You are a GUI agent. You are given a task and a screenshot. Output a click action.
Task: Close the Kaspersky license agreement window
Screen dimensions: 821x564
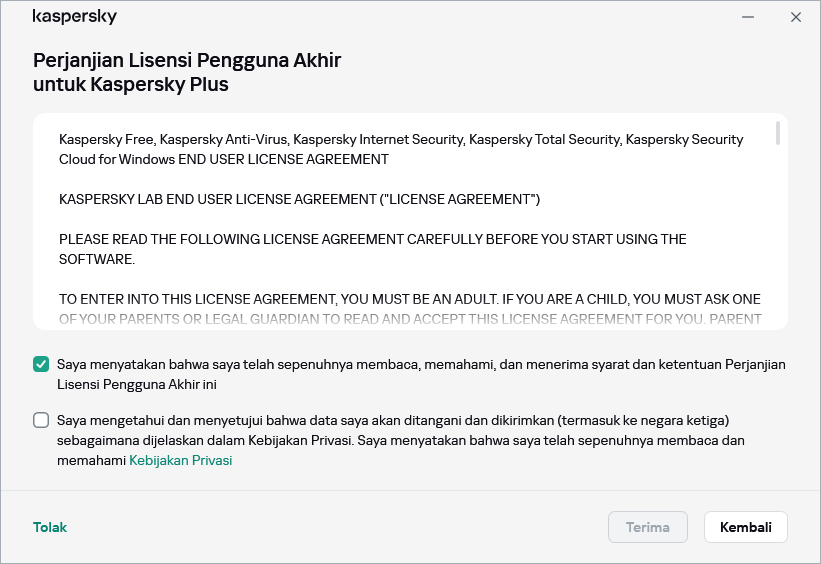coord(796,17)
